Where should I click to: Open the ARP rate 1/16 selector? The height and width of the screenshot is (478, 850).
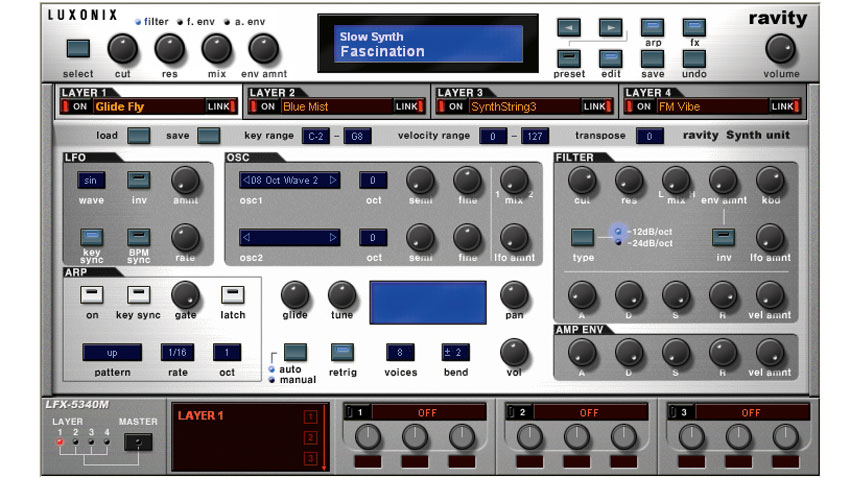pyautogui.click(x=177, y=352)
